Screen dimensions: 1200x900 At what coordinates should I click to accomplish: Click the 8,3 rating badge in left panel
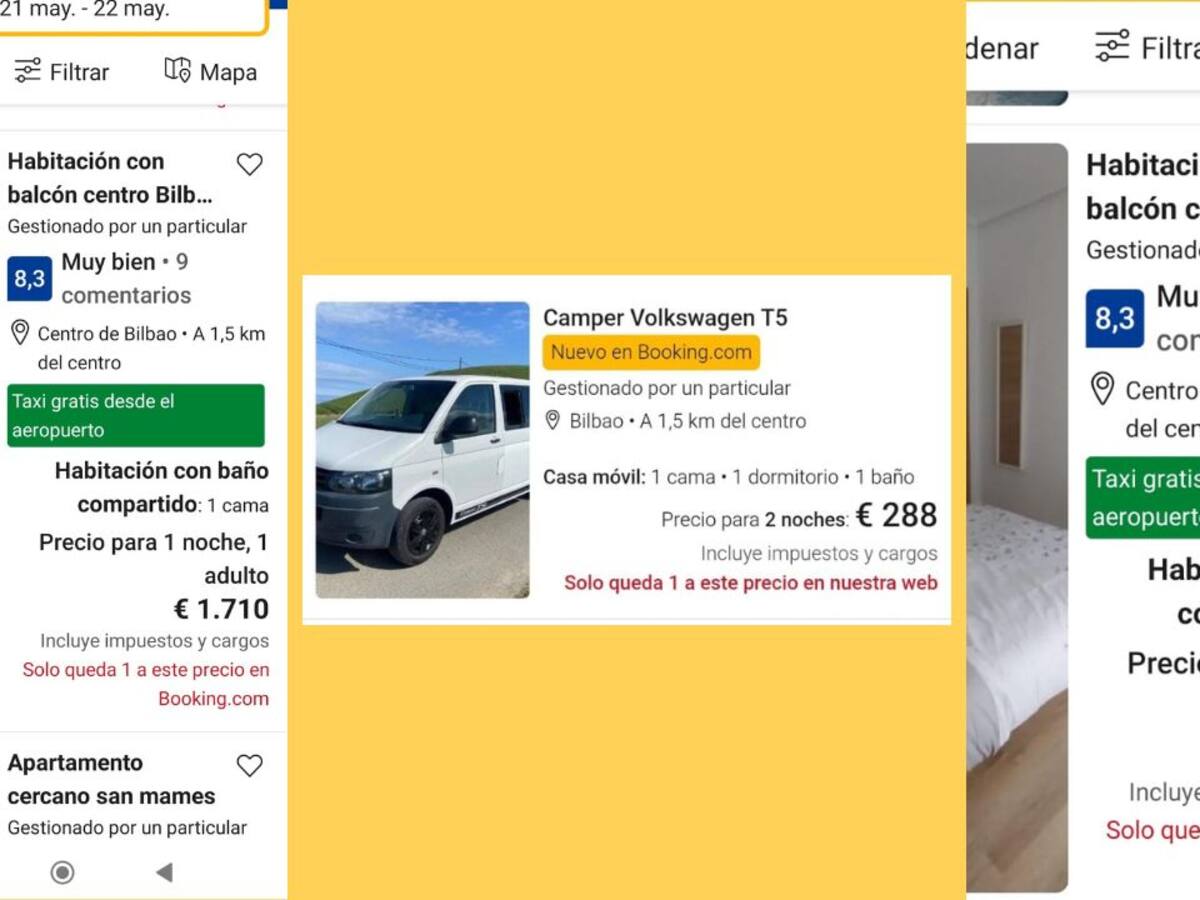(29, 279)
